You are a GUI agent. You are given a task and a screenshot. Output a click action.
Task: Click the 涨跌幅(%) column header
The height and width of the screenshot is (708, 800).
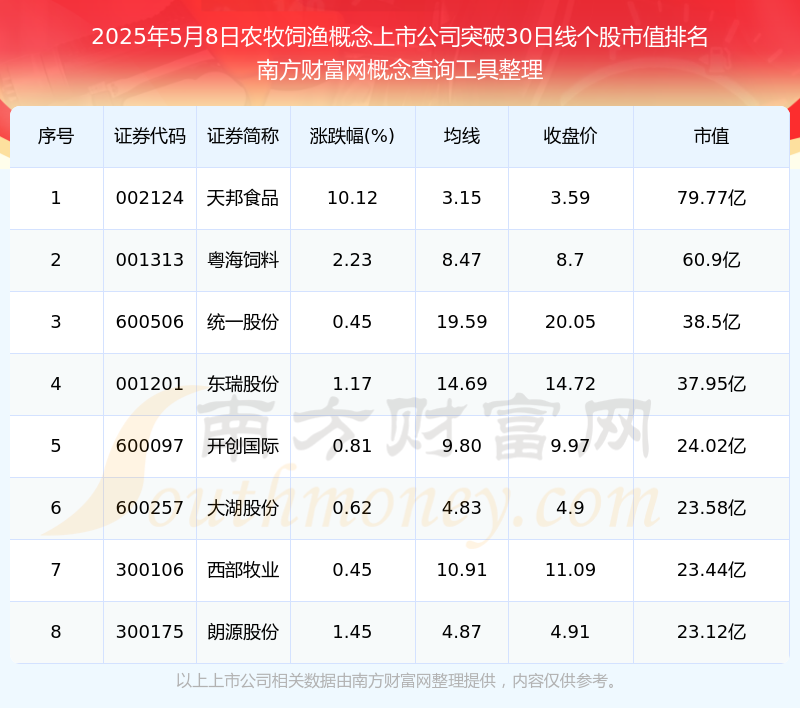[352, 136]
